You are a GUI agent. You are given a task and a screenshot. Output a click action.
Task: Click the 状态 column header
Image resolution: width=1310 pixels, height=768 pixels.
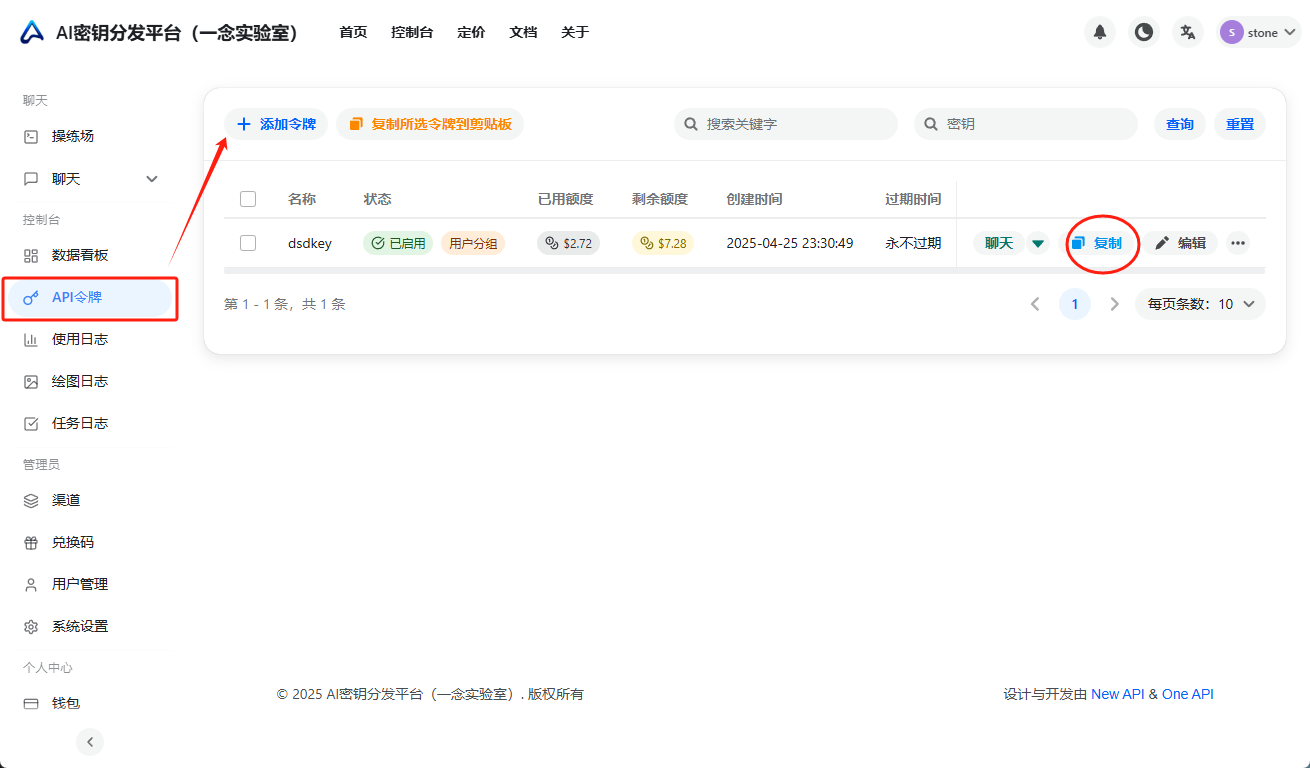(x=378, y=199)
